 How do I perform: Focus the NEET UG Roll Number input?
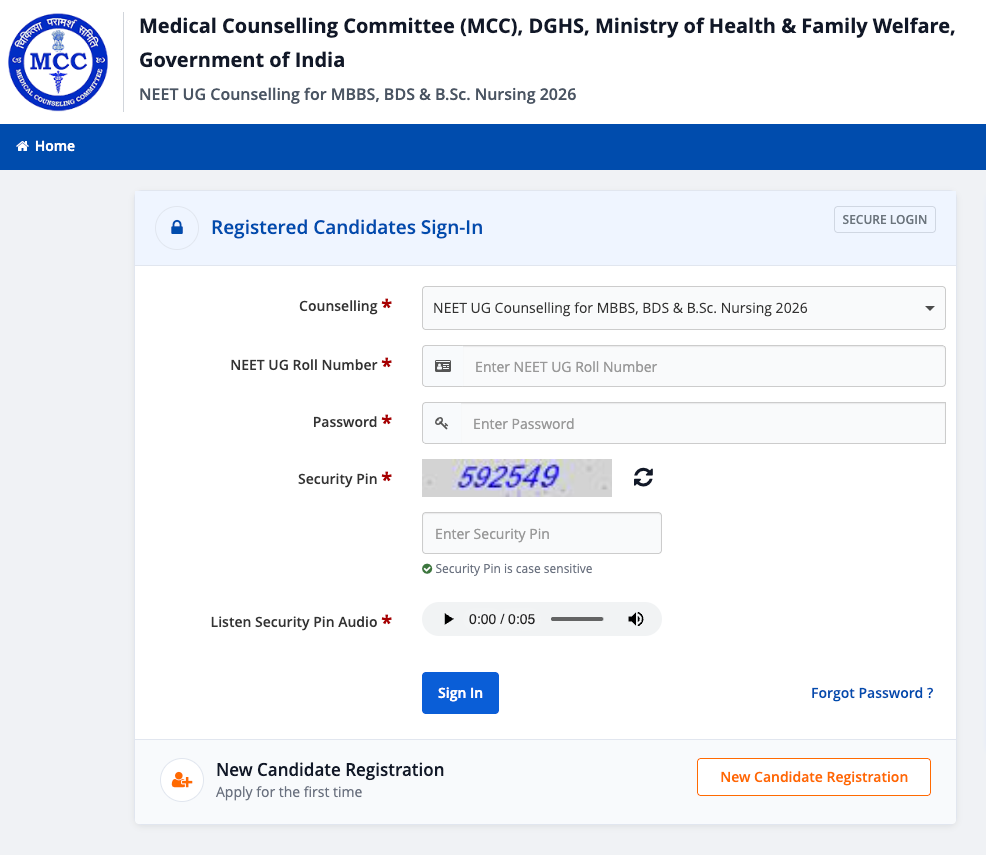(x=704, y=367)
